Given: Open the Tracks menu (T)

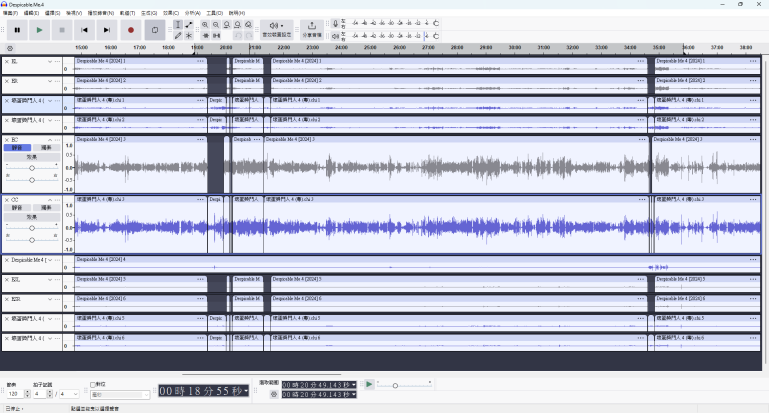Looking at the screenshot, I should click(x=128, y=13).
